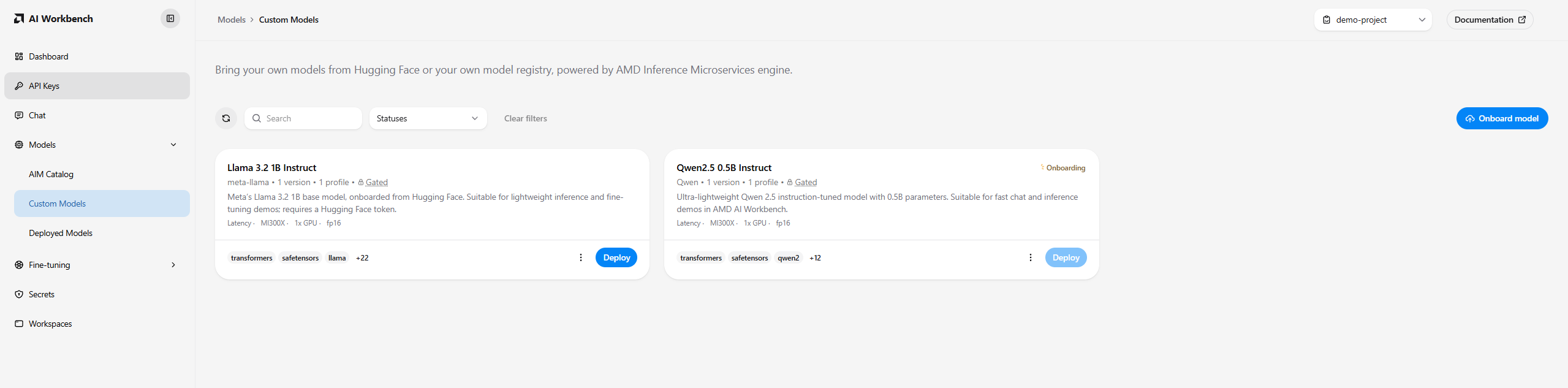Click the API Keys key icon
This screenshot has height=388, width=1568.
click(19, 86)
